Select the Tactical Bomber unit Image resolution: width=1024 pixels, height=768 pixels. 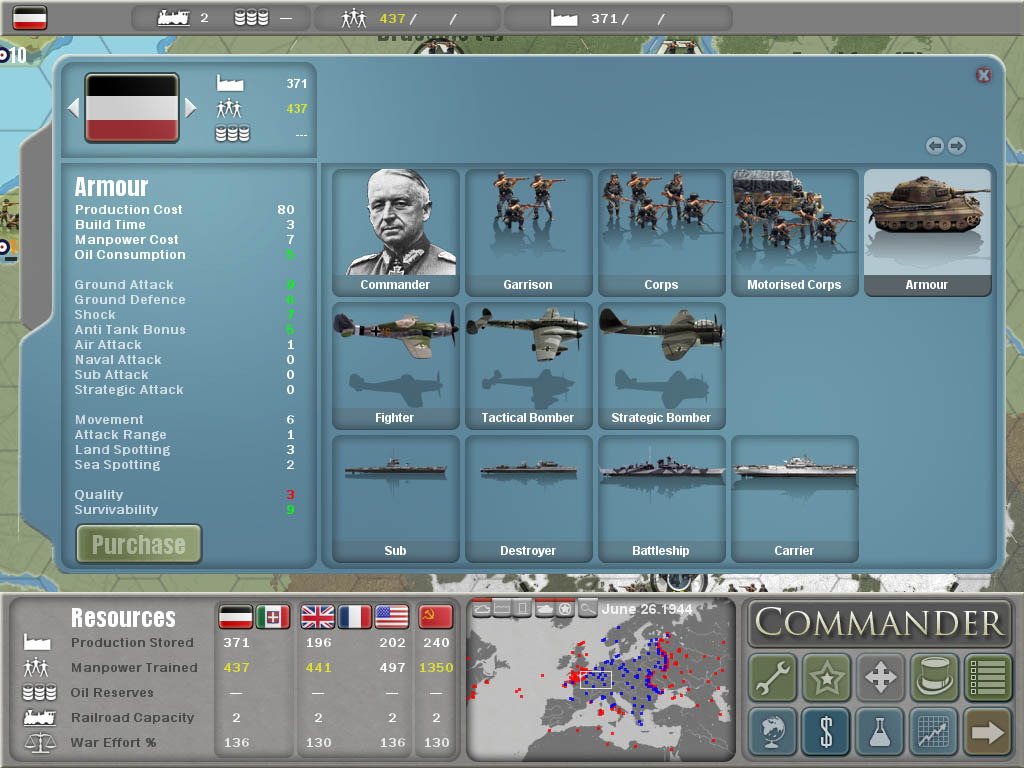point(528,366)
